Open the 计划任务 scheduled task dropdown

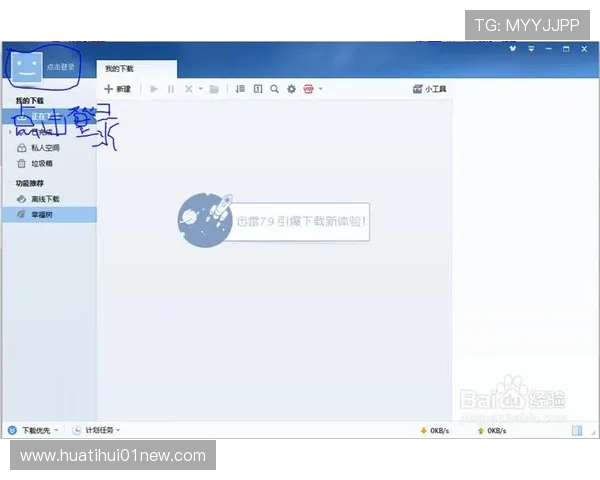click(x=96, y=431)
